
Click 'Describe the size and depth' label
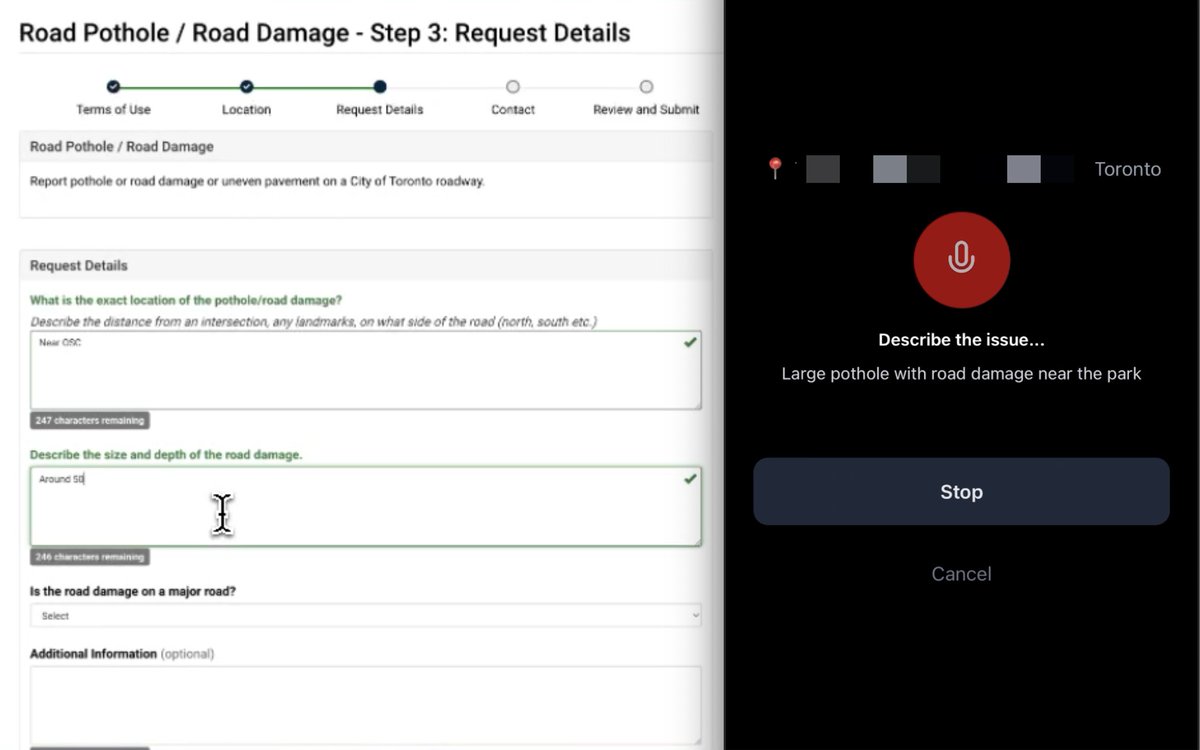pyautogui.click(x=166, y=455)
